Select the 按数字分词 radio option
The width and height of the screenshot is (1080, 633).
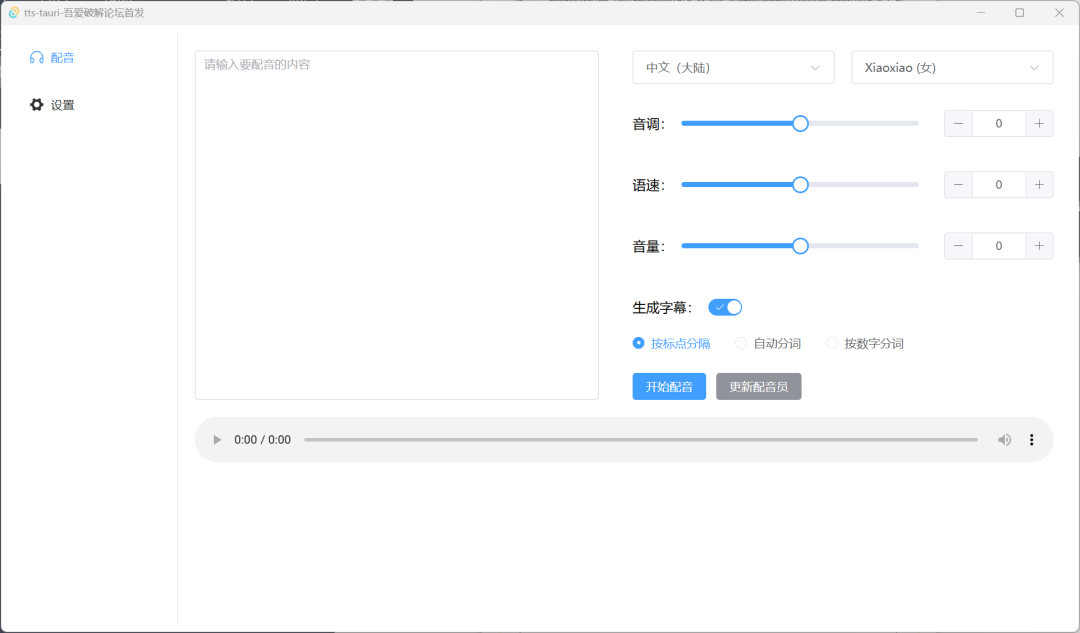point(832,343)
